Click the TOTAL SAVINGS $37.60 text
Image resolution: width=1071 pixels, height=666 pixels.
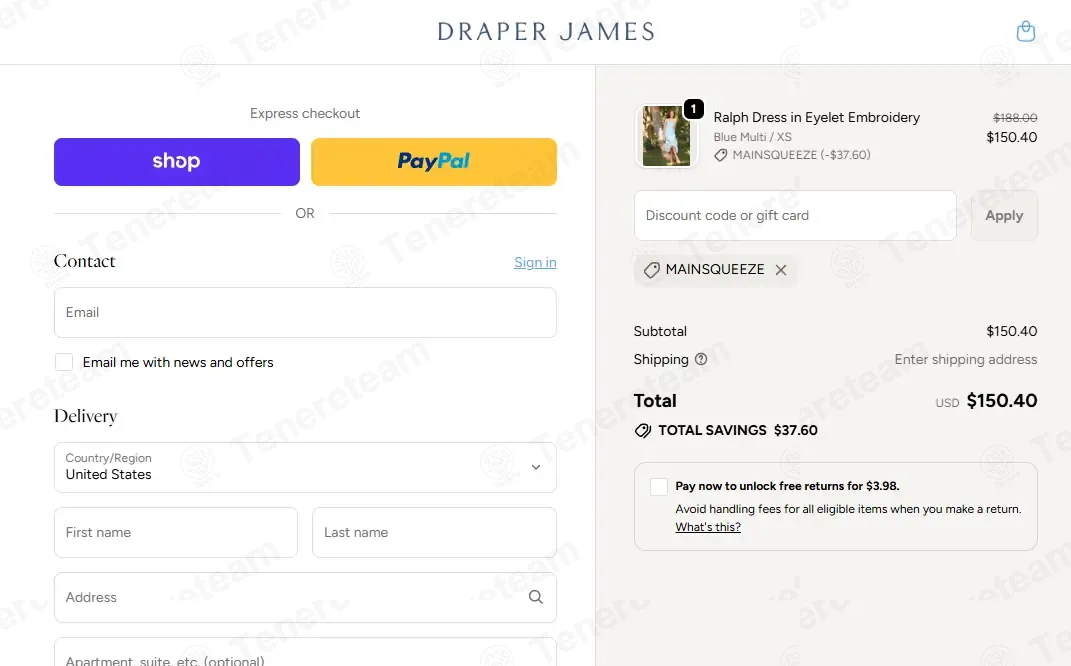[738, 430]
